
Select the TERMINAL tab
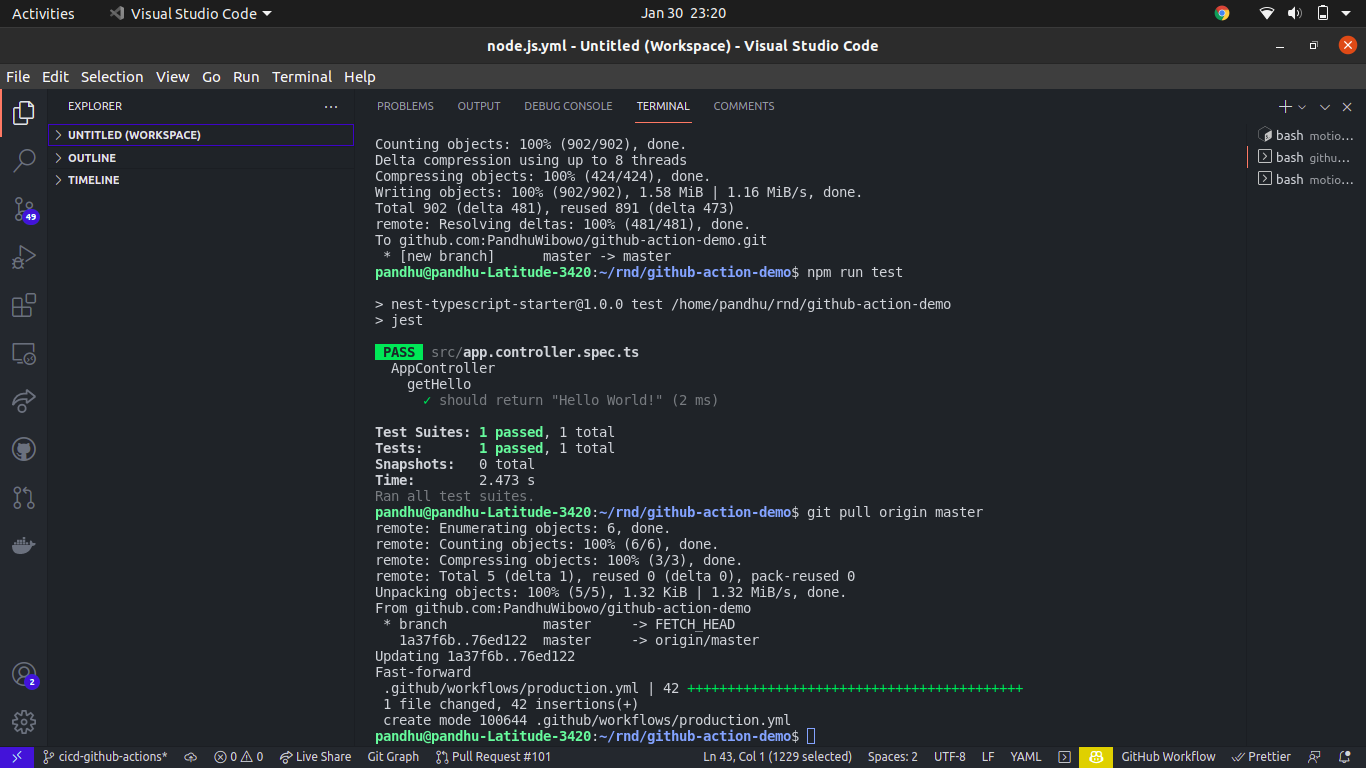[x=663, y=106]
